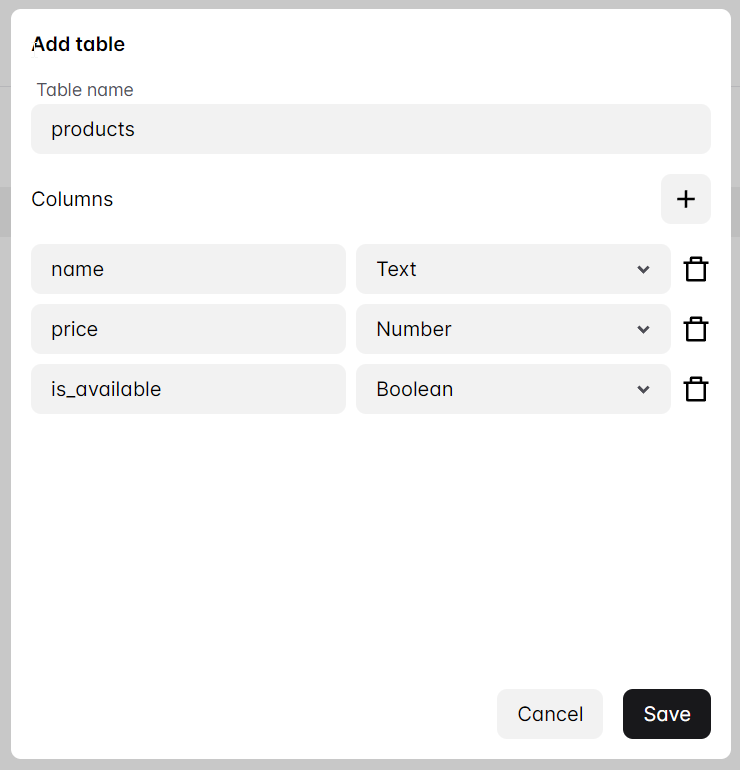The width and height of the screenshot is (740, 770).
Task: Click the chevron arrow on Boolean selector
Action: tap(643, 390)
